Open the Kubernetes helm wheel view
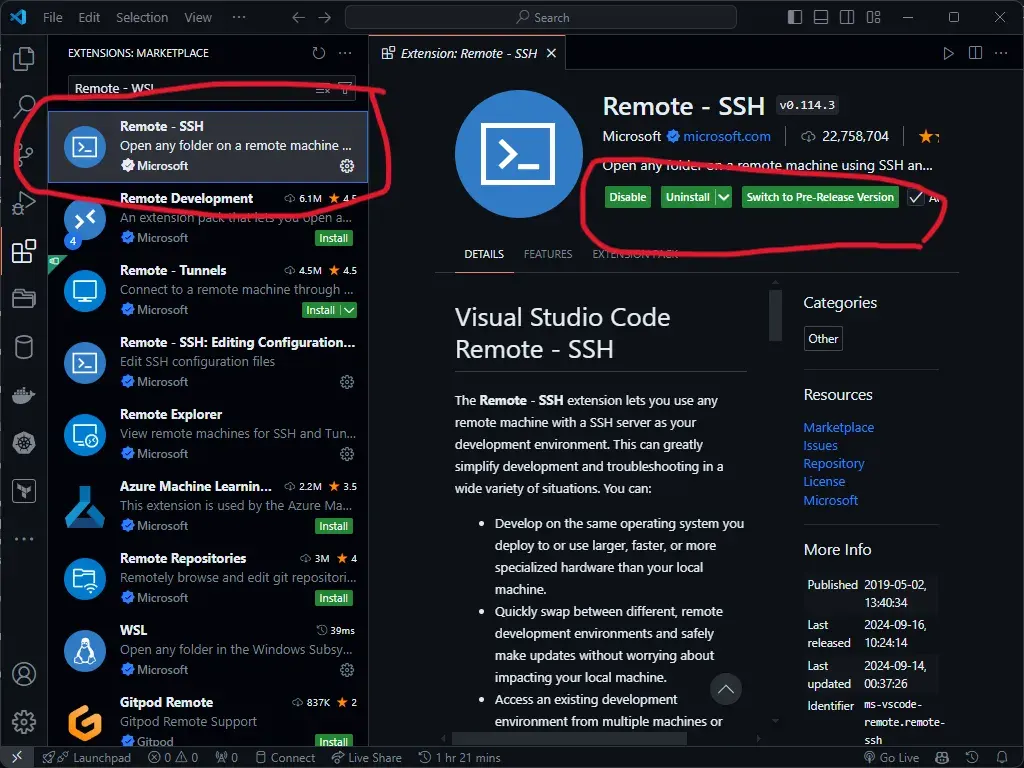1024x768 pixels. point(24,443)
